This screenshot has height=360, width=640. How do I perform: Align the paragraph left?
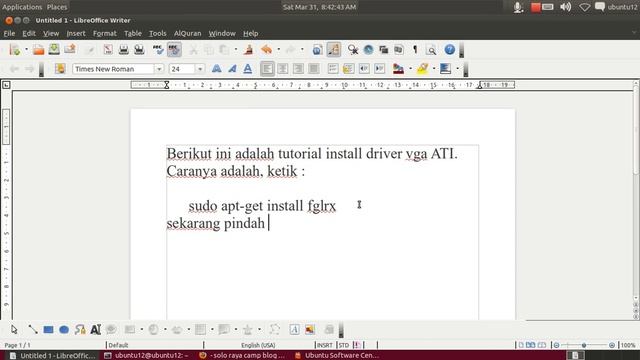coord(267,69)
